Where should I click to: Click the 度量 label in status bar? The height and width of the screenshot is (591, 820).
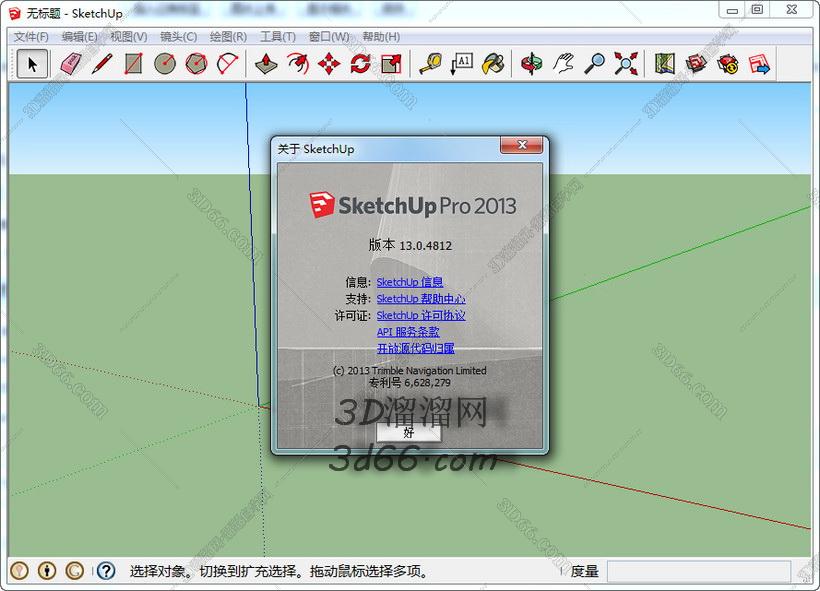click(x=584, y=571)
